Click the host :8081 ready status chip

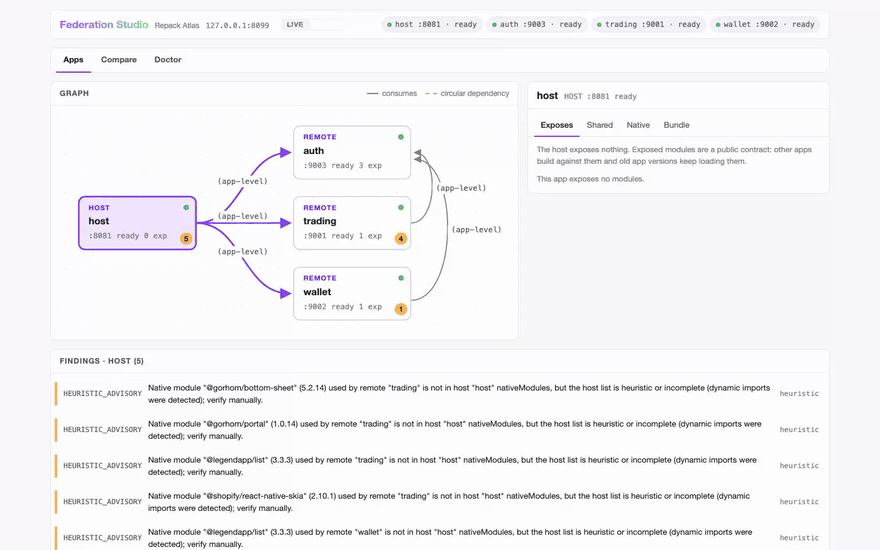(x=432, y=25)
